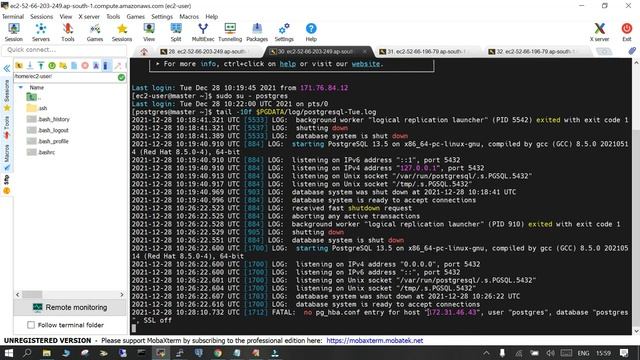Open the Servers toolbar icon
The width and height of the screenshot is (640, 360).
pyautogui.click(x=41, y=32)
